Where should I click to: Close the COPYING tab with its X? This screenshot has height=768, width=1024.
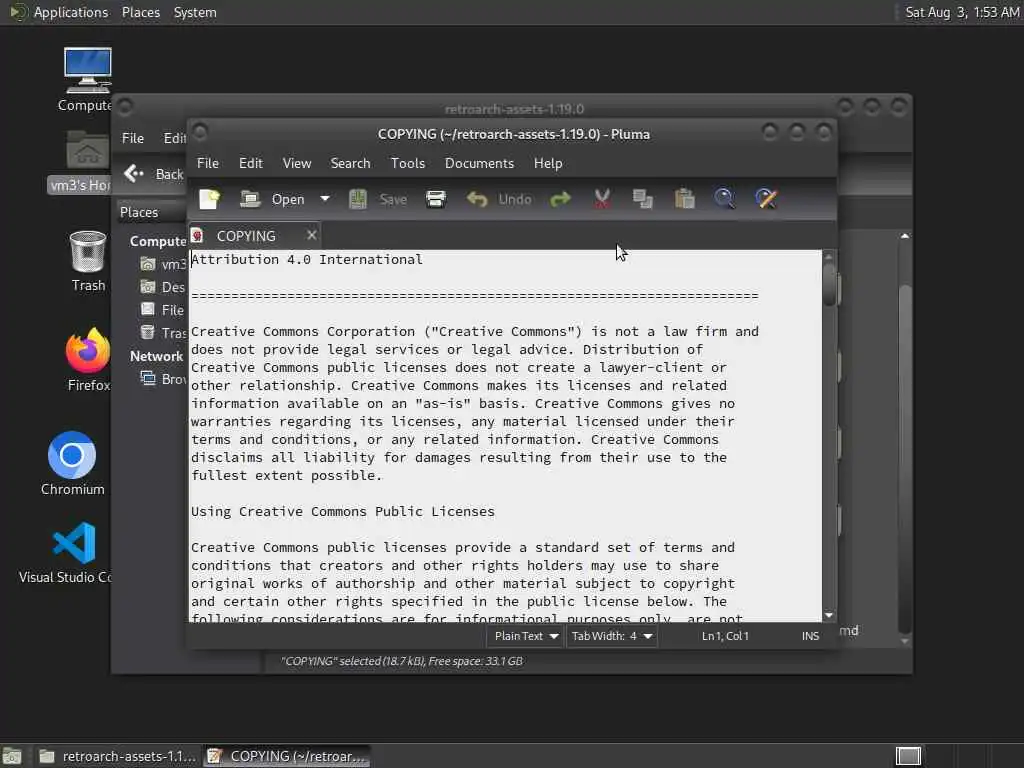coord(312,235)
